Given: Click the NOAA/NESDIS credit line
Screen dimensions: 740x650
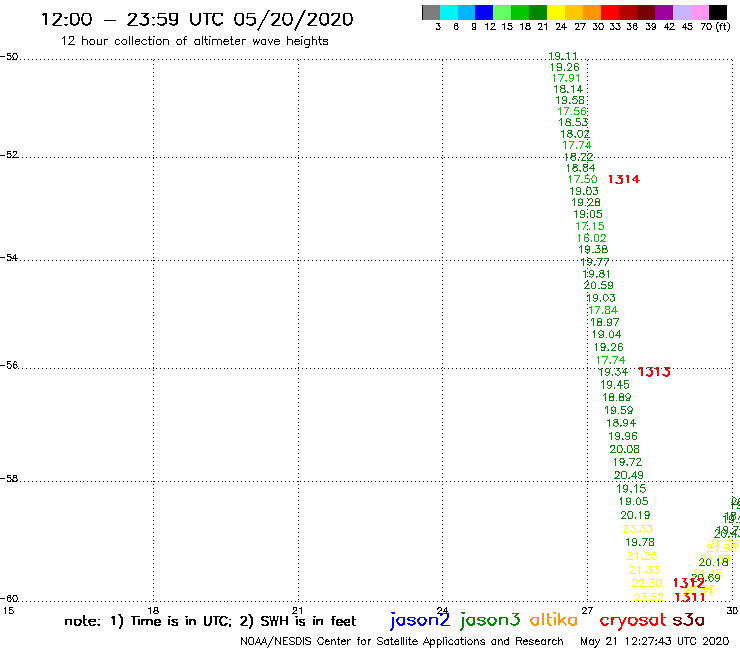Looking at the screenshot, I should (402, 642).
